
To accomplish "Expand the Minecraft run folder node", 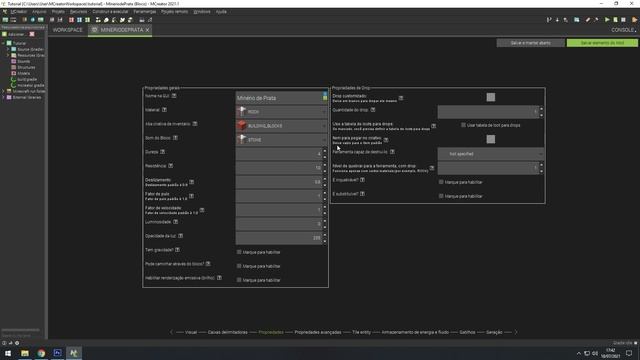I will point(4,91).
